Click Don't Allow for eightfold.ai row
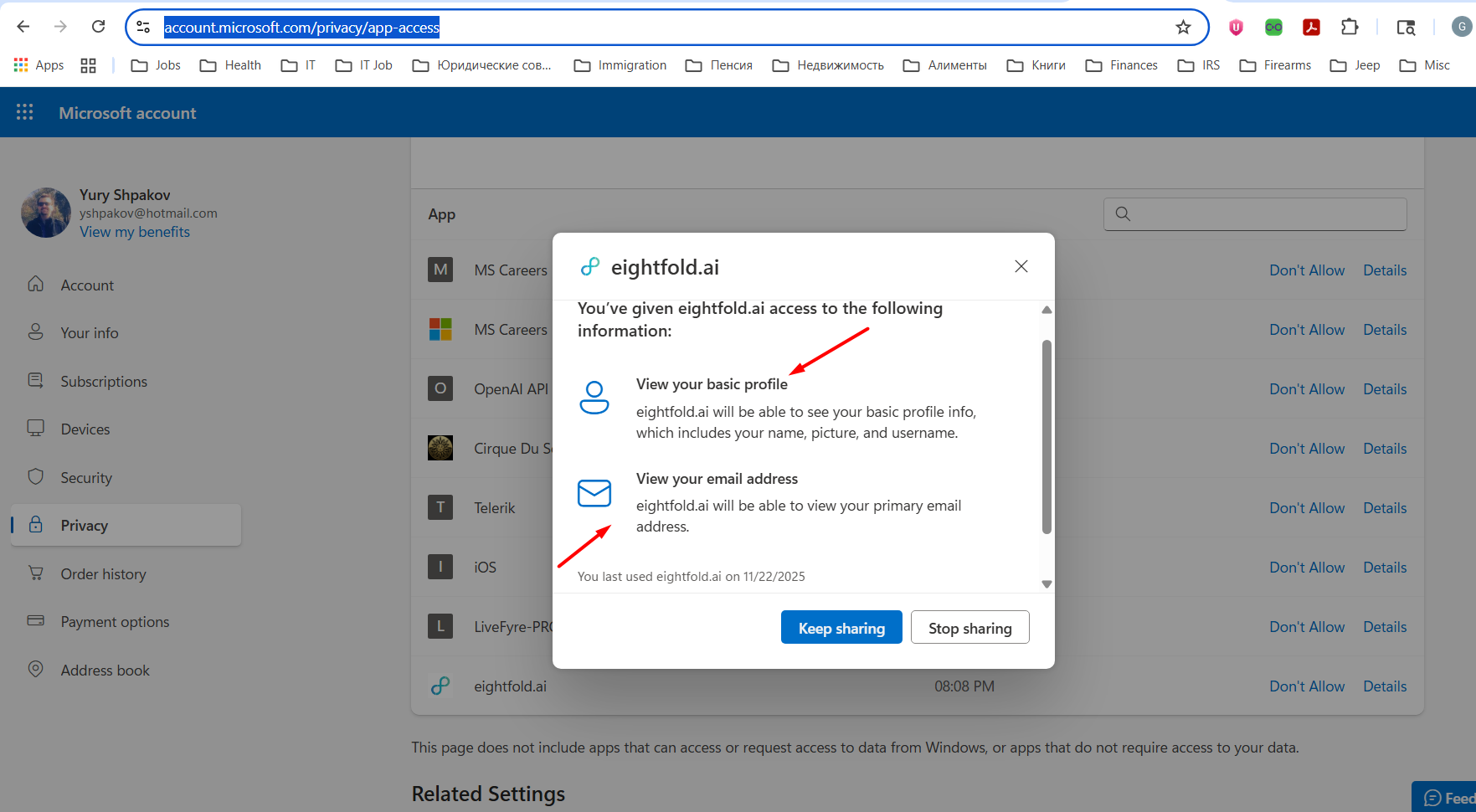 [1307, 686]
